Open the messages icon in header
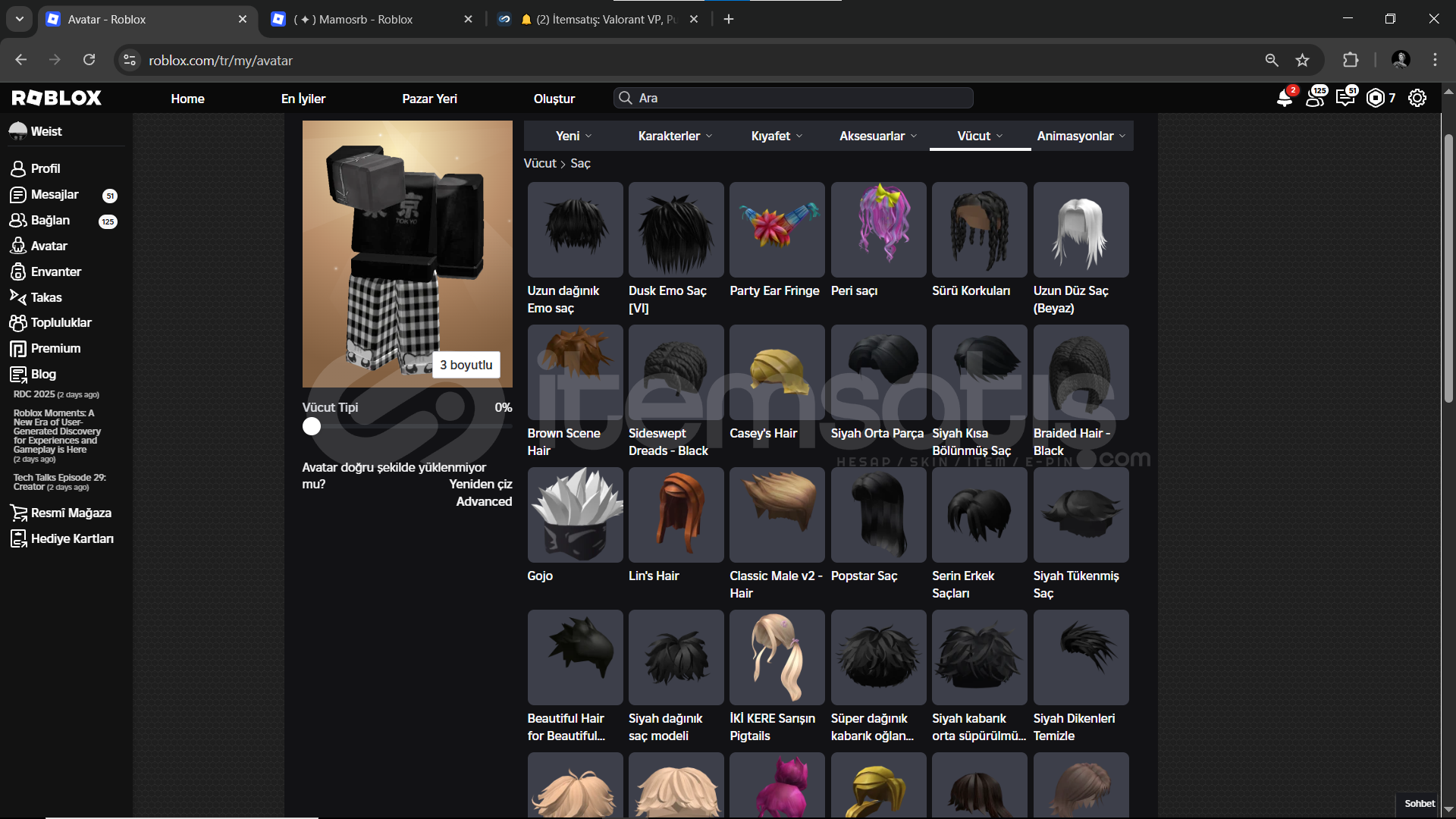This screenshot has width=1456, height=819. [x=1346, y=98]
